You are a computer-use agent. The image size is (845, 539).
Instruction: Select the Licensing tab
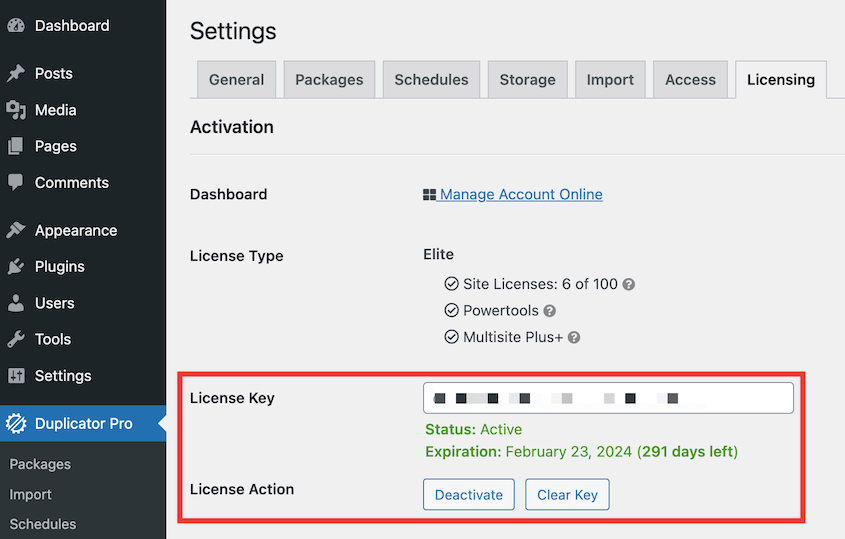[781, 80]
